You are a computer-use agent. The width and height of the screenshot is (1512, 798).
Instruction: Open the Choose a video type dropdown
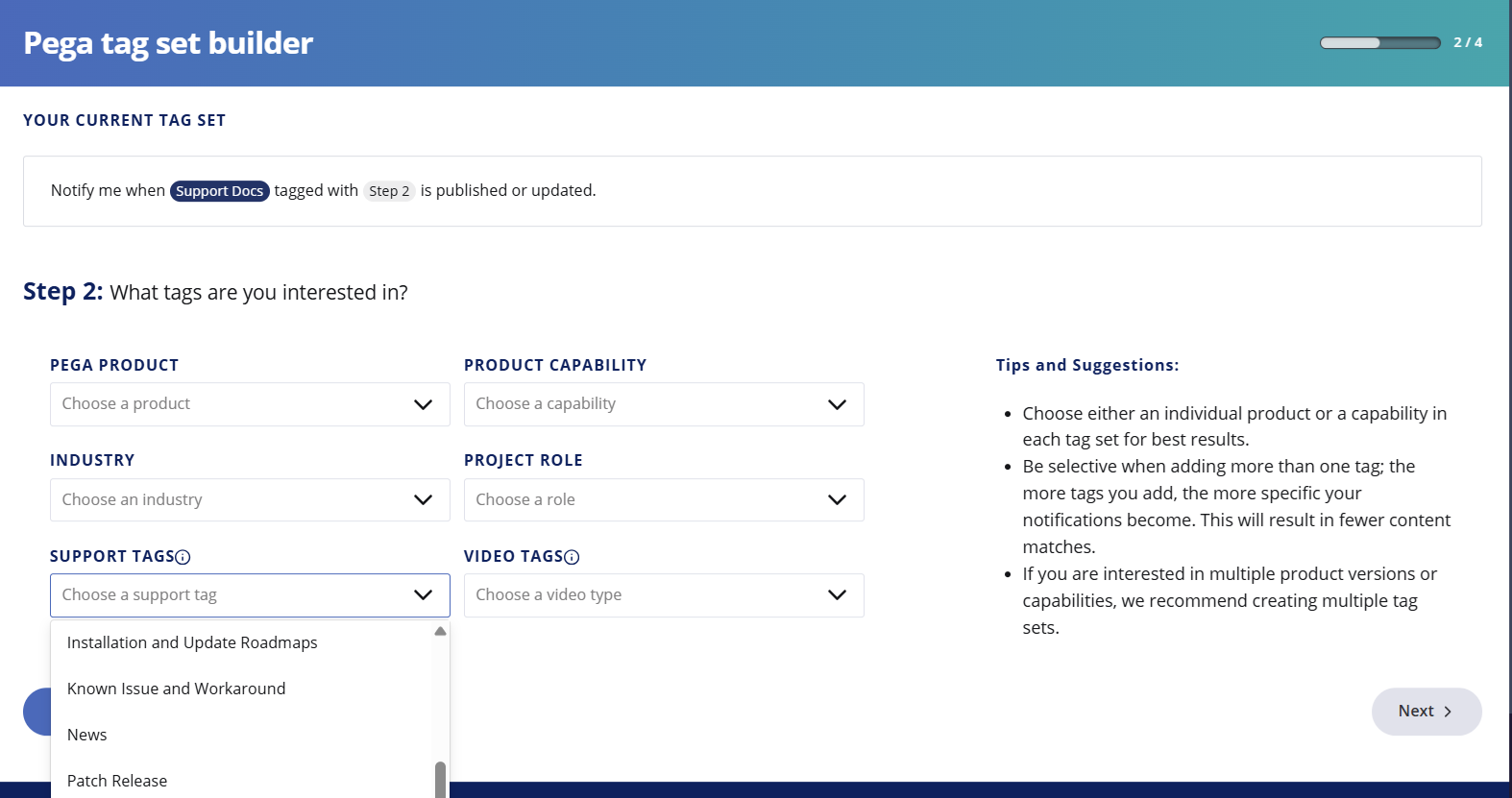coord(664,595)
